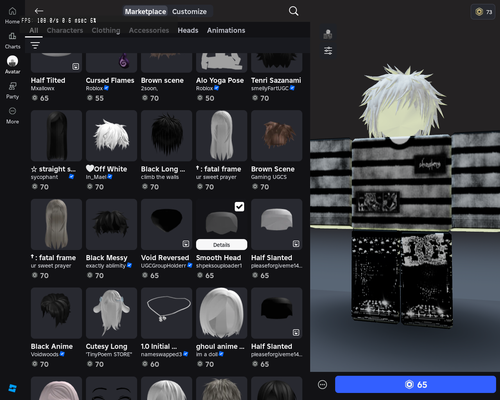The width and height of the screenshot is (500, 400).
Task: Click creator name exactly ablimity
Action: pos(106,266)
